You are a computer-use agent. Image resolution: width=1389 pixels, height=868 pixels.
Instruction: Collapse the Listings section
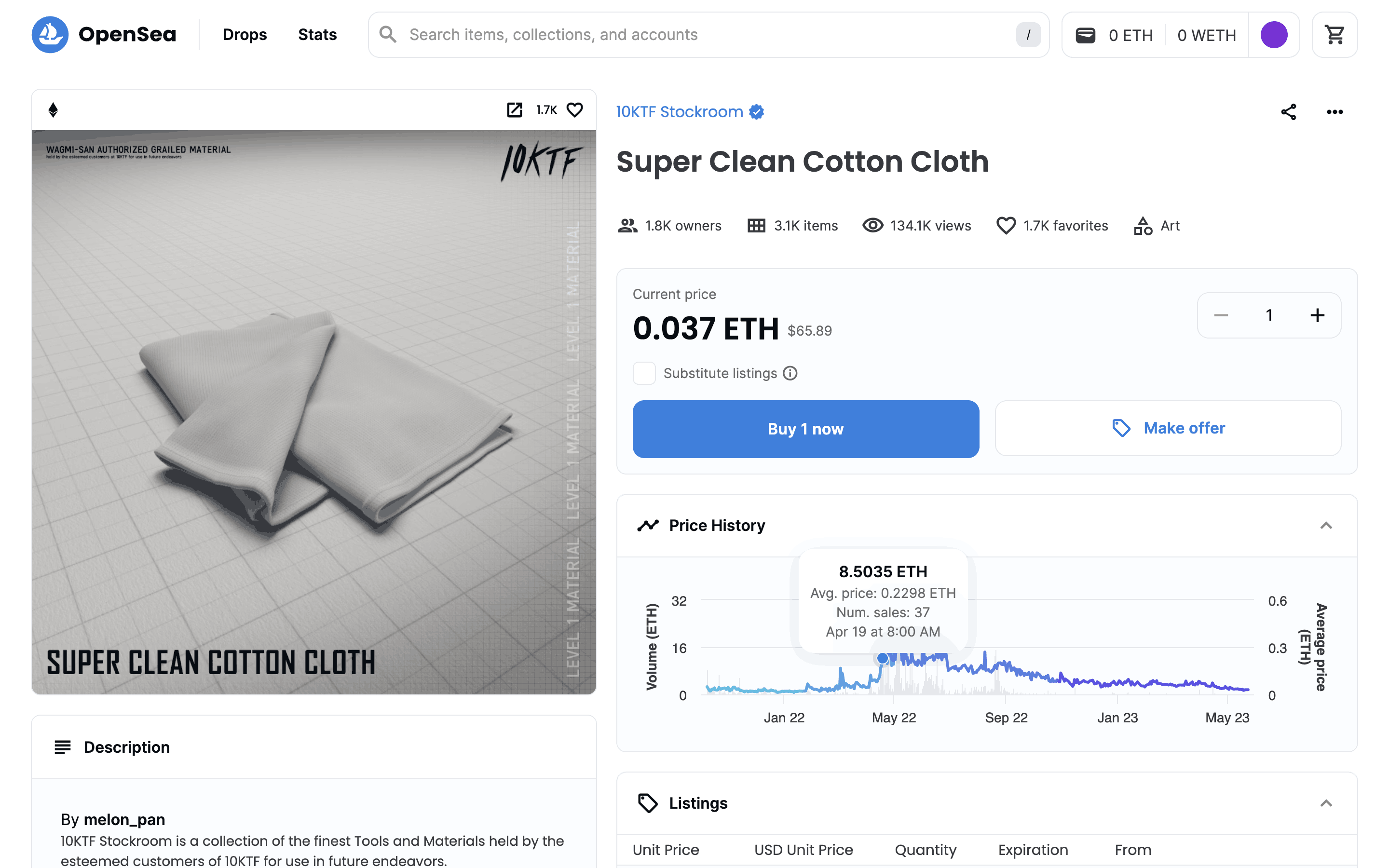click(1326, 803)
